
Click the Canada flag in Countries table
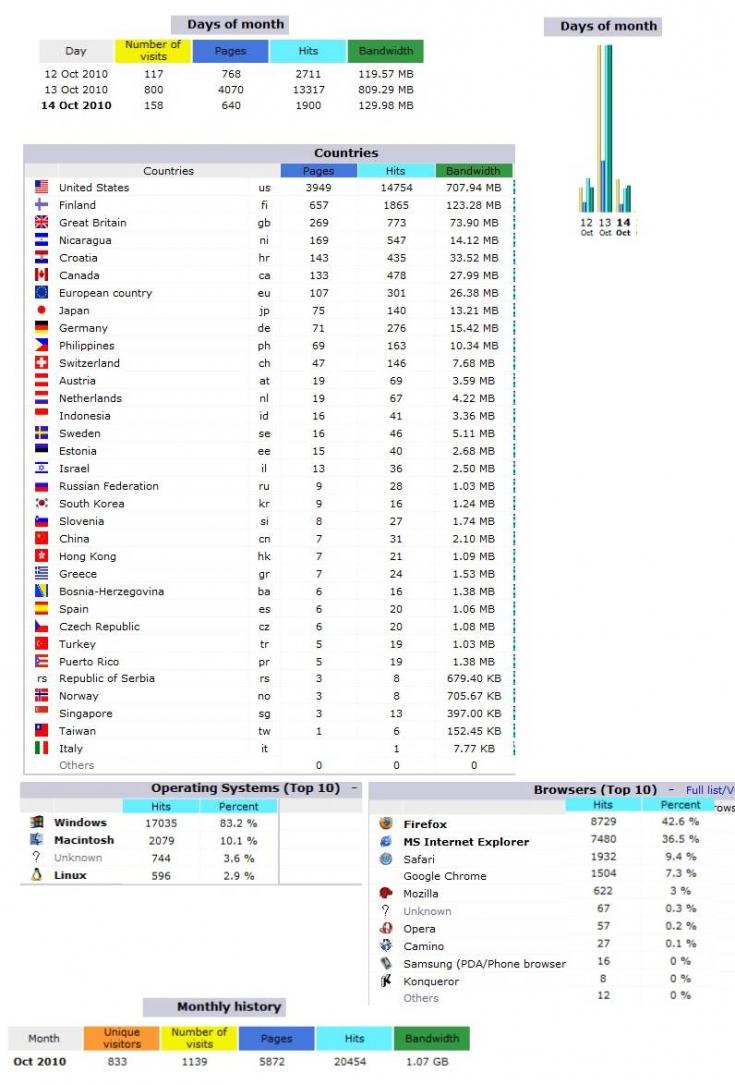tap(41, 275)
